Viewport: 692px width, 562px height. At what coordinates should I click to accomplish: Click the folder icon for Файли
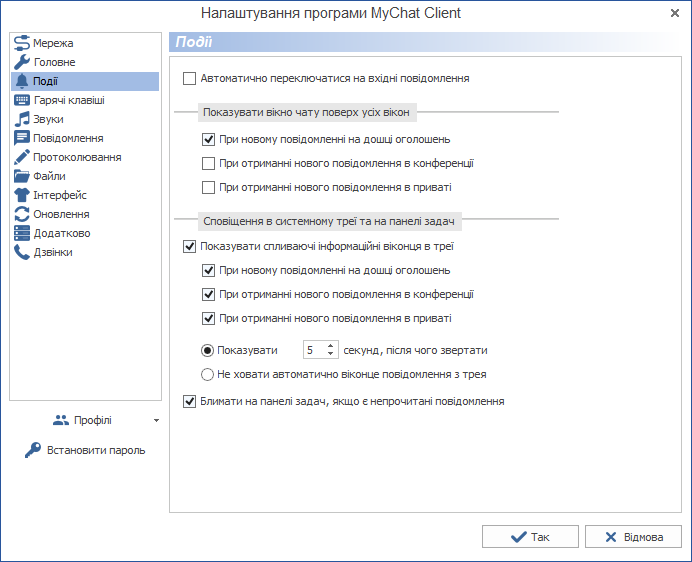[x=22, y=176]
